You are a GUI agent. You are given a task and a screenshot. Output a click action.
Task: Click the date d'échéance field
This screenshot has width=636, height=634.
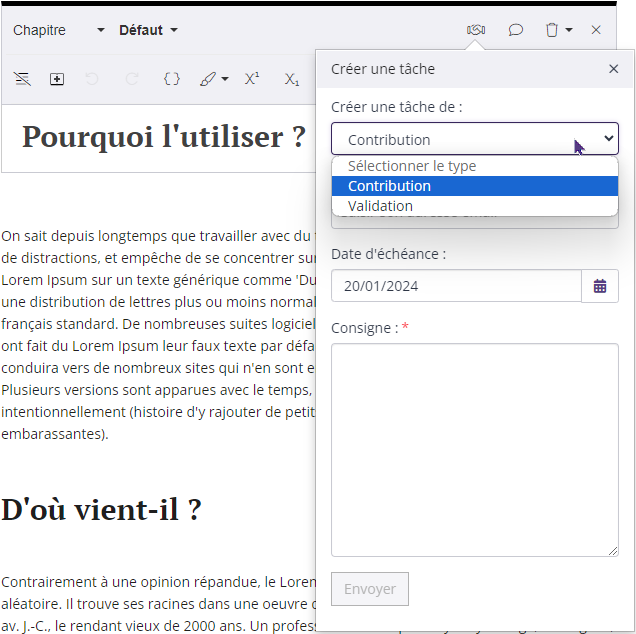[x=456, y=286]
